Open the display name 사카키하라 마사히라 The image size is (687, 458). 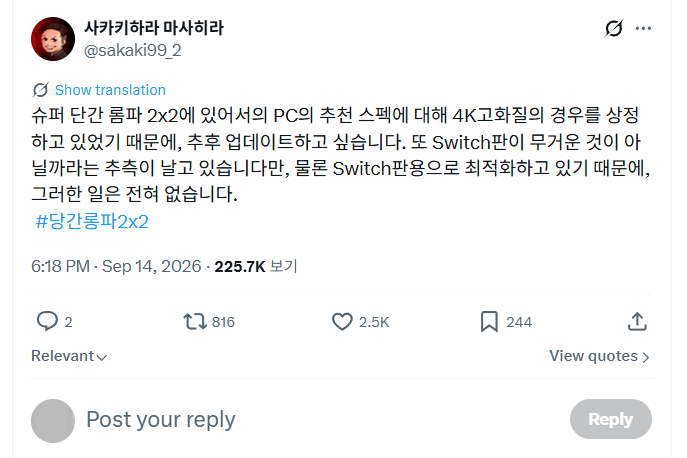coord(154,28)
